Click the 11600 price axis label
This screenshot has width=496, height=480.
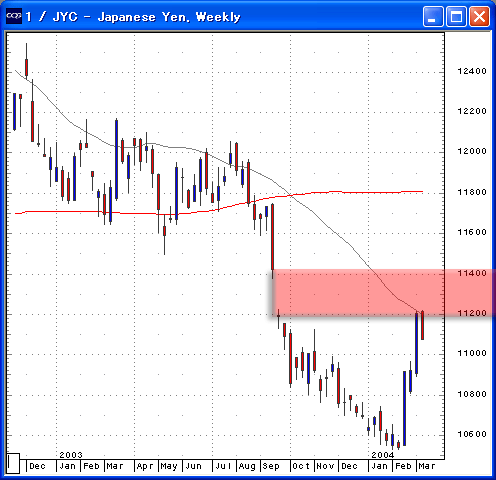coord(472,232)
